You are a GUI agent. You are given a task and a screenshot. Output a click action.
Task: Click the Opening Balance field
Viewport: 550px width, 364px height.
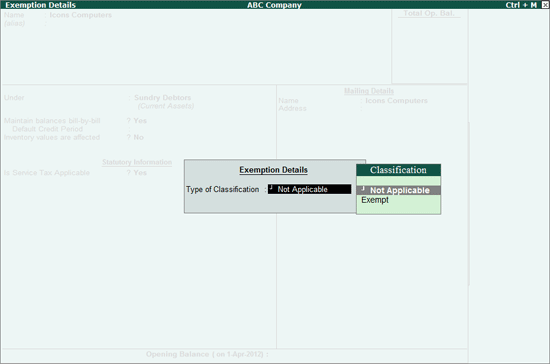(207, 354)
